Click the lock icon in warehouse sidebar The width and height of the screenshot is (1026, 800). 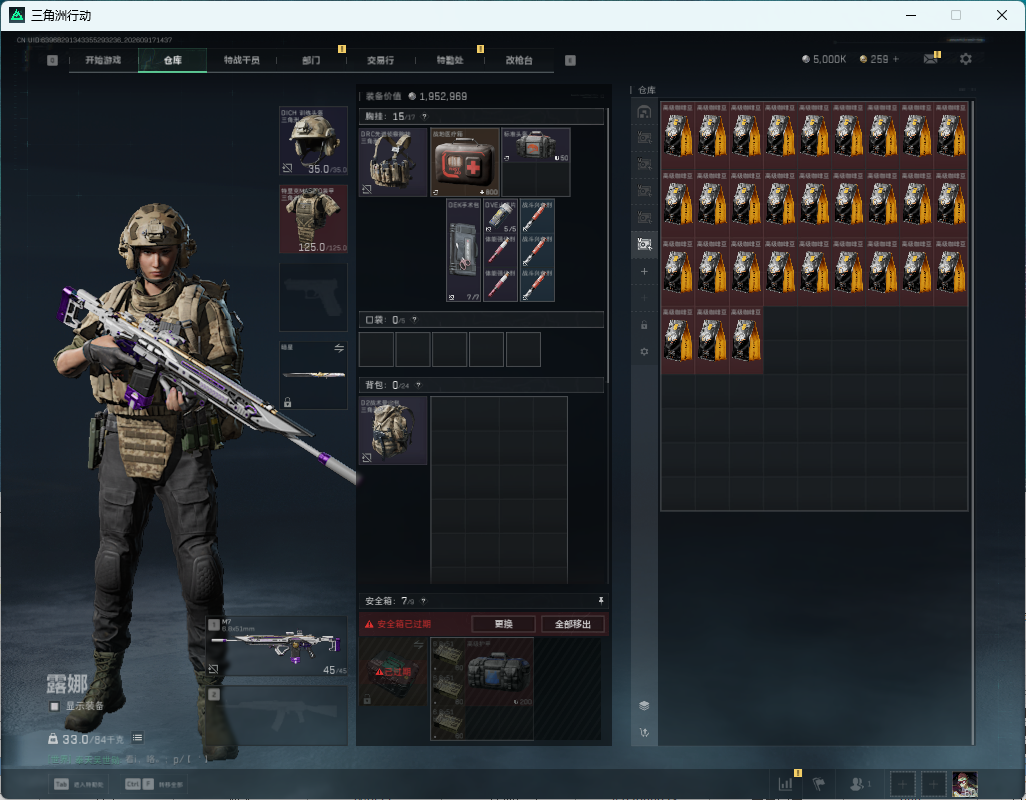(x=644, y=325)
